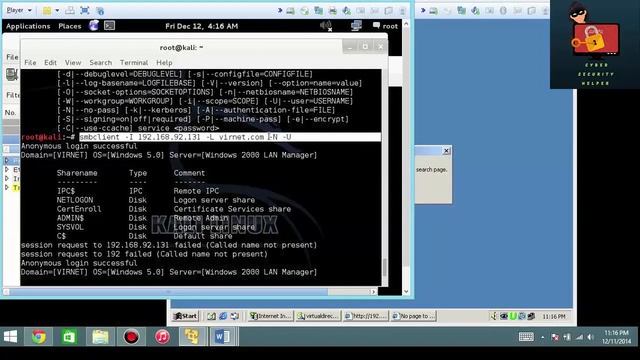This screenshot has height=360, width=640.
Task: Click the CertEnroll share name in terminal
Action: tap(79, 209)
